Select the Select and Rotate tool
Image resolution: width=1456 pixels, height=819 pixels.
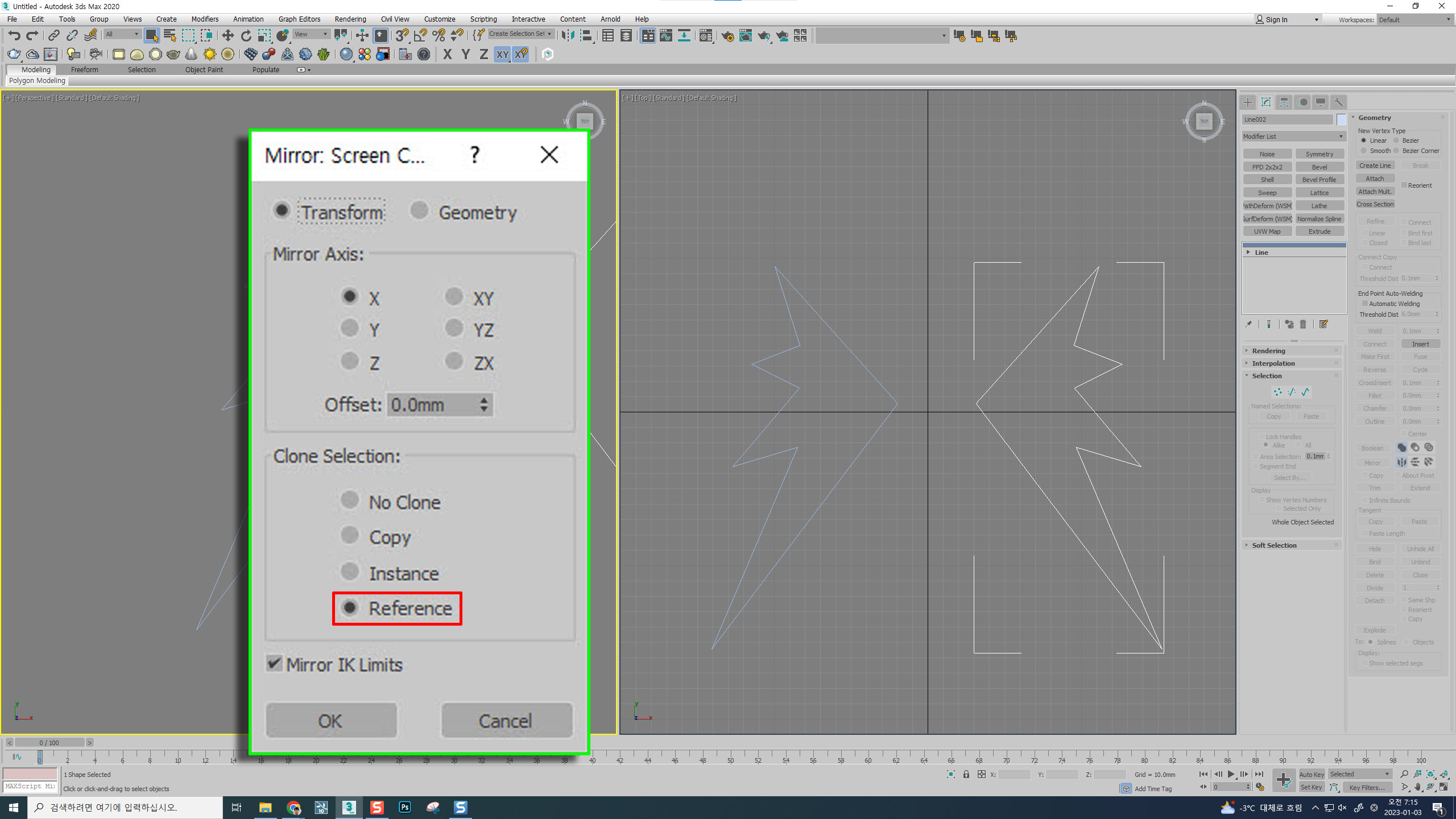(x=246, y=36)
